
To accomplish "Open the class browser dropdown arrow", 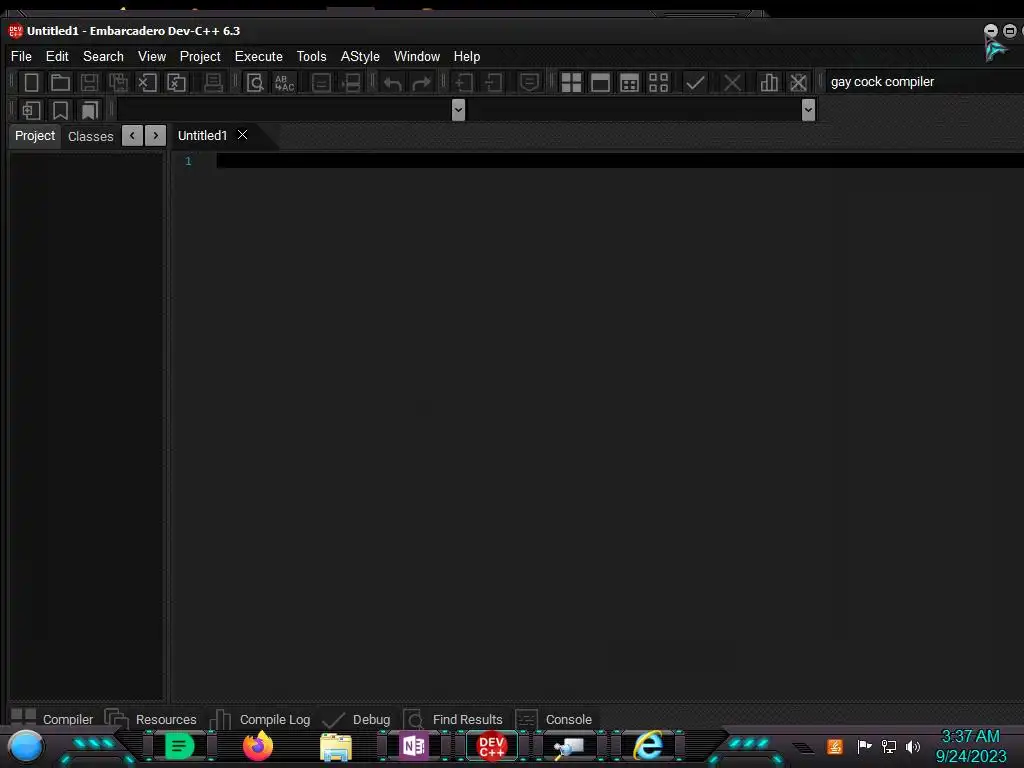I will [x=458, y=110].
